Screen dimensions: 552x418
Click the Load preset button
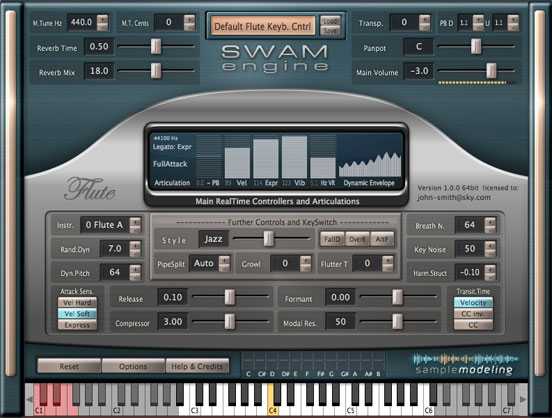click(330, 21)
